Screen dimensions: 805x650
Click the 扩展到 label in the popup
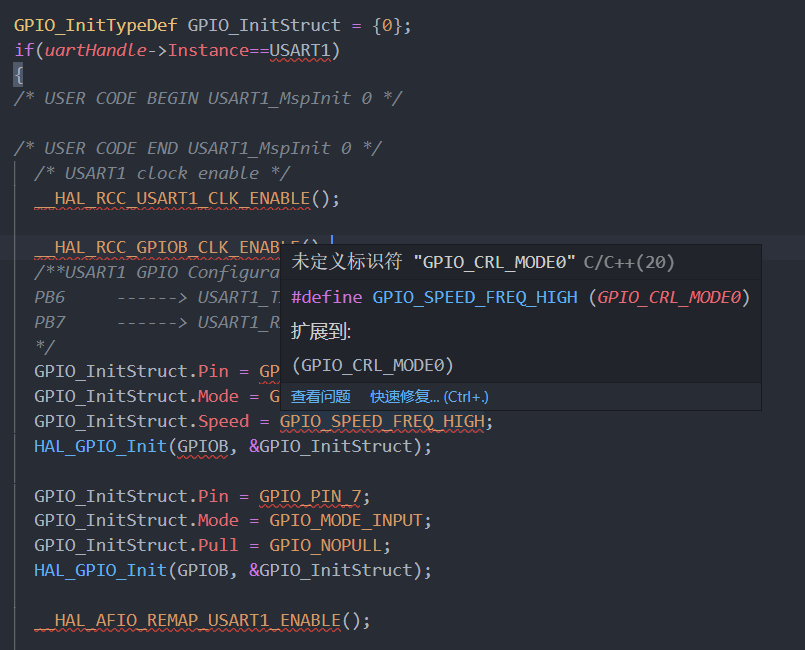pos(321,332)
